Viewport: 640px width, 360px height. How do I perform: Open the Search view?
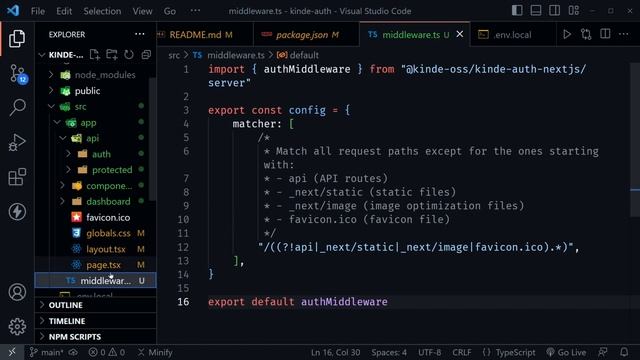pyautogui.click(x=17, y=108)
